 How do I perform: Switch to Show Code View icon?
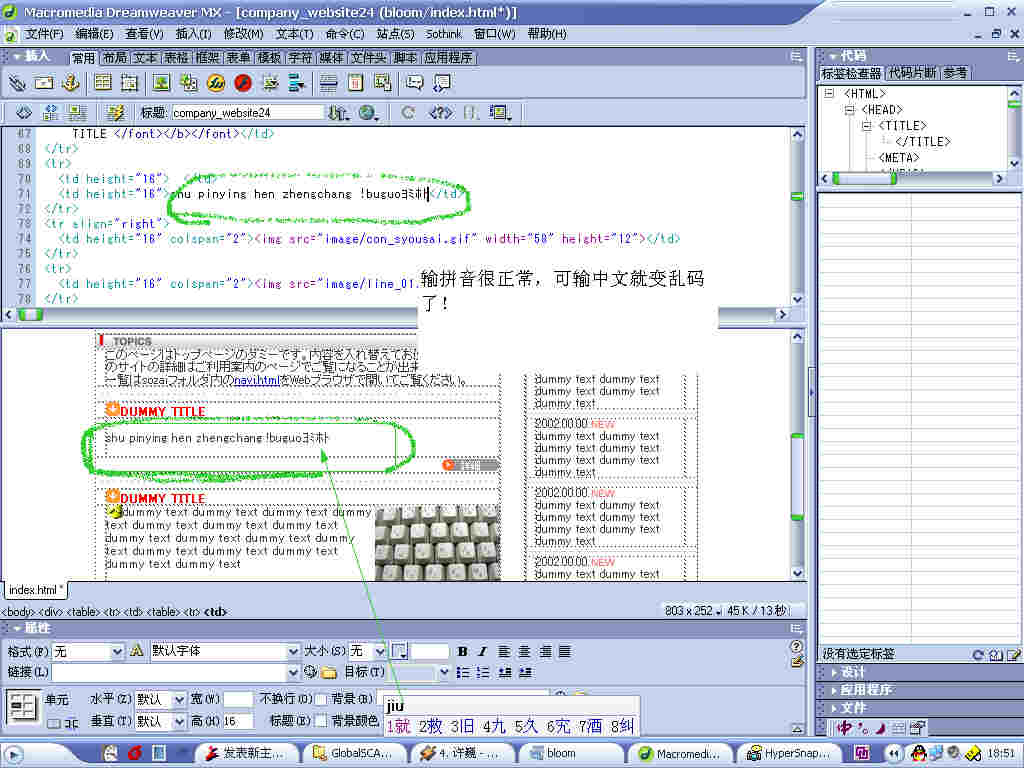coord(24,113)
